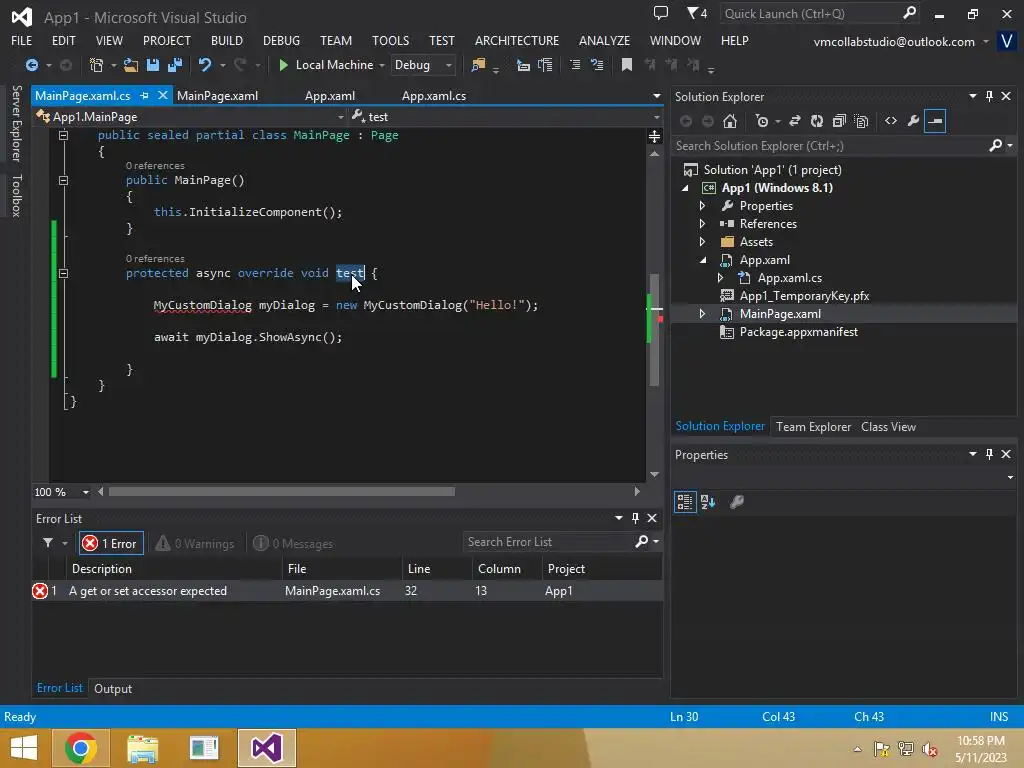Viewport: 1024px width, 768px height.
Task: Click the Find in Files toolbar icon
Action: pyautogui.click(x=478, y=65)
